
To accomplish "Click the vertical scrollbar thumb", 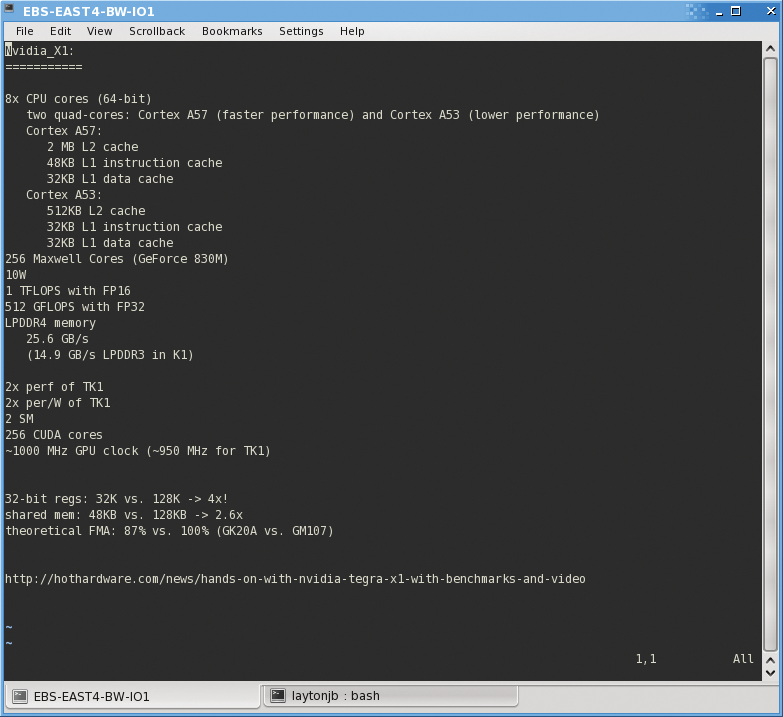I will (x=770, y=355).
